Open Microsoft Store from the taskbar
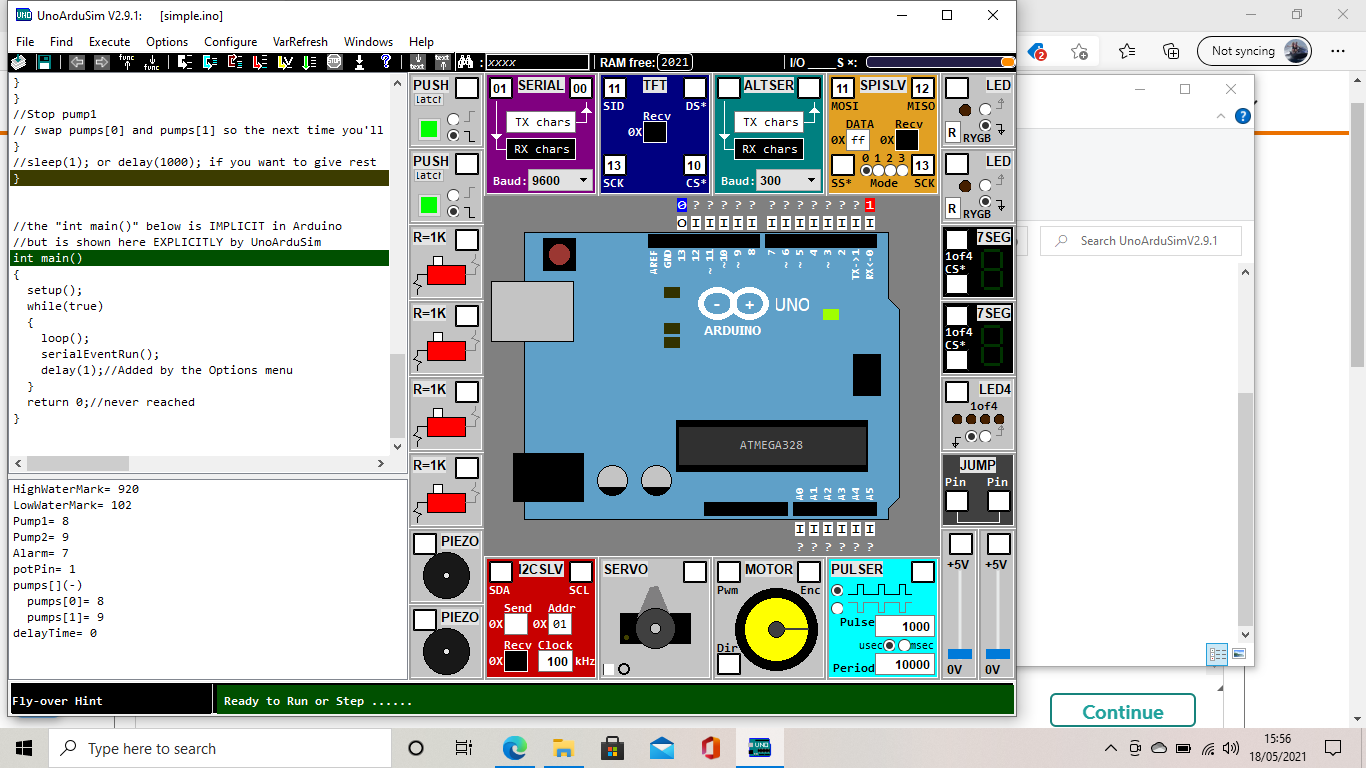This screenshot has height=768, width=1366. pos(613,748)
